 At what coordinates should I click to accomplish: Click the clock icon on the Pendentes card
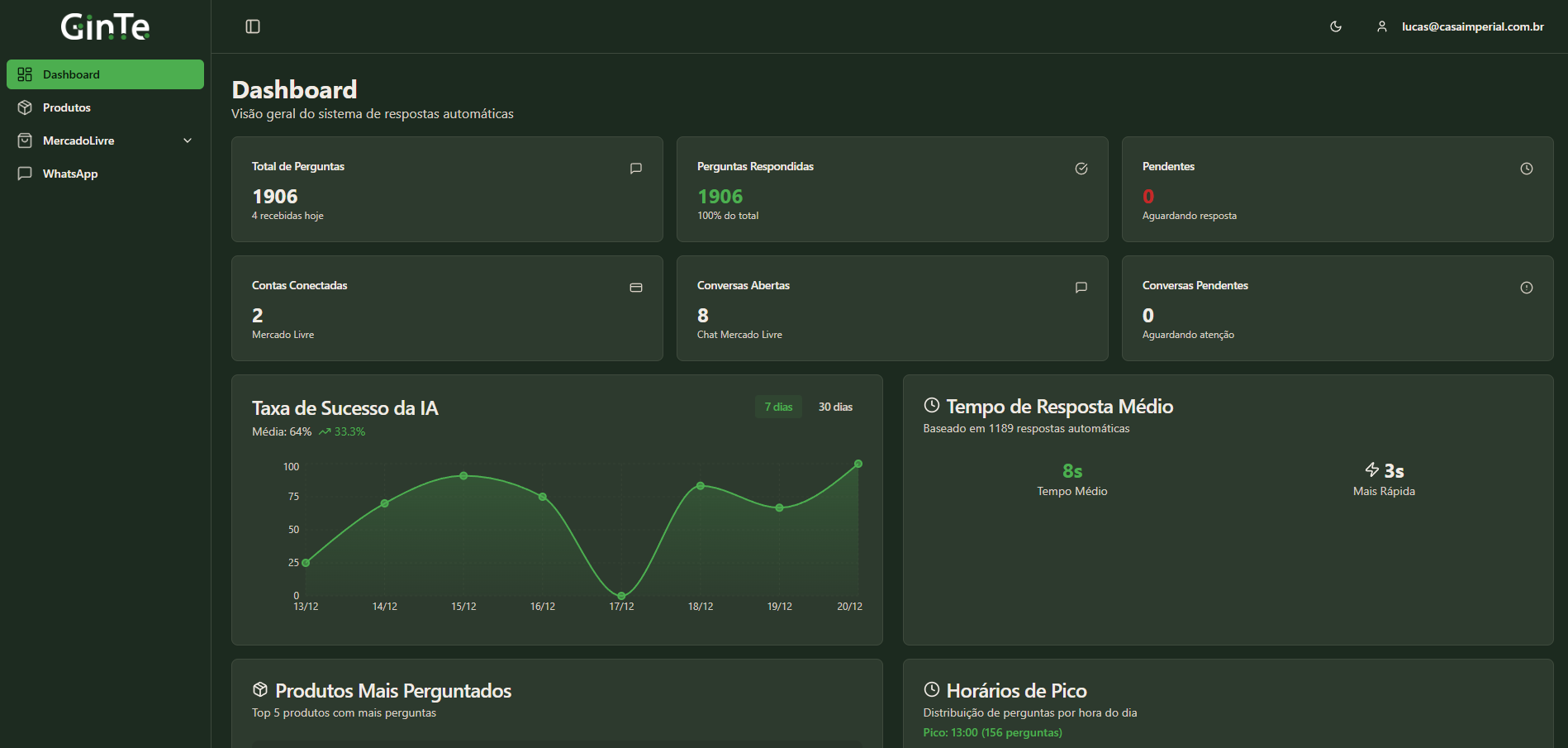(x=1527, y=169)
